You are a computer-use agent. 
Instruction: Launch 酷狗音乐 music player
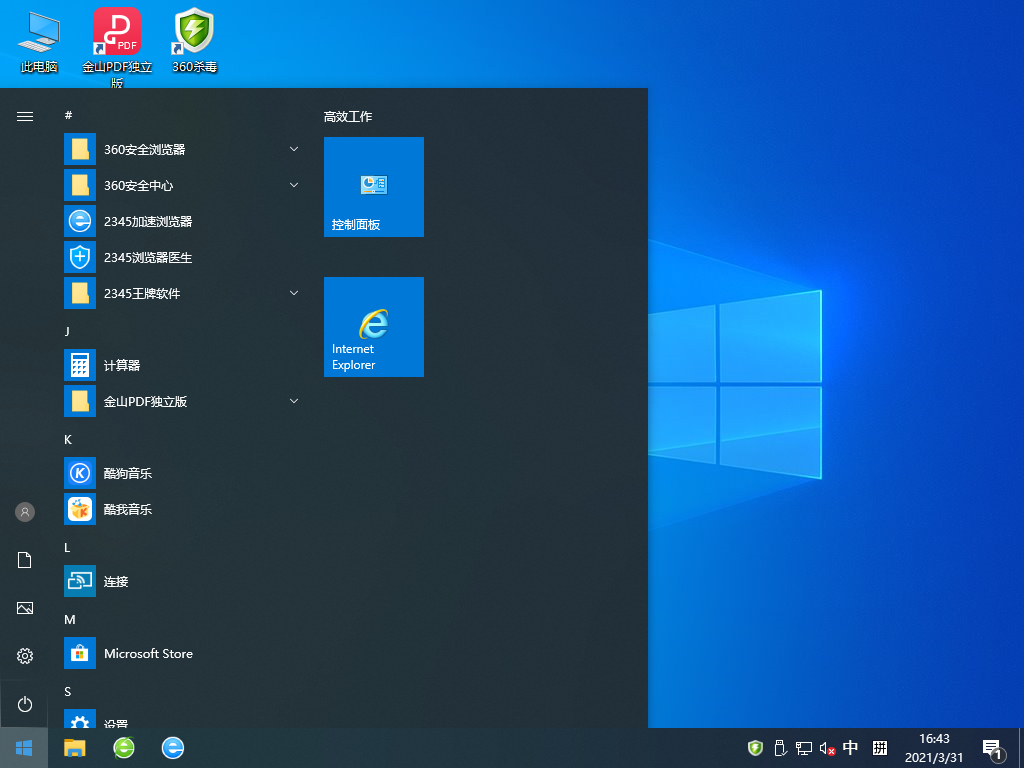coord(127,473)
